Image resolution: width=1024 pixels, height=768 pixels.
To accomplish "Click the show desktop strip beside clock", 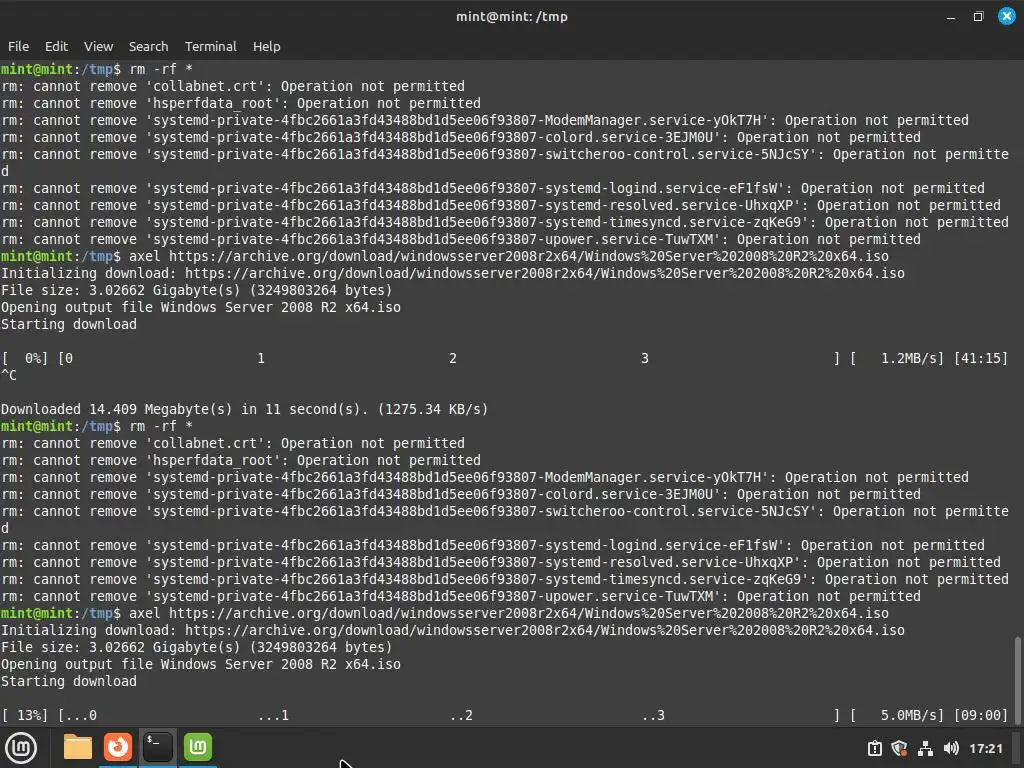I will pyautogui.click(x=1017, y=748).
